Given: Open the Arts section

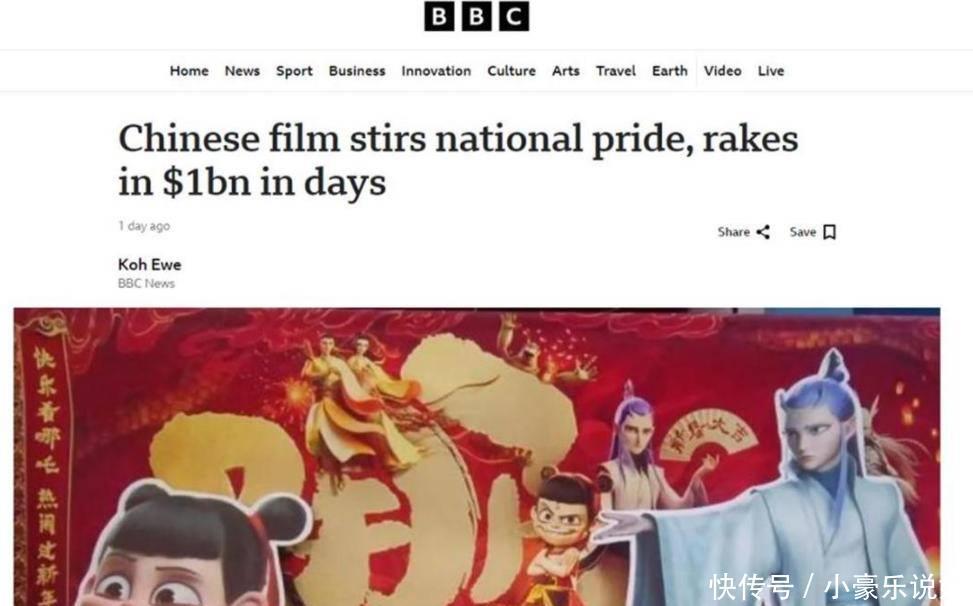Looking at the screenshot, I should [x=566, y=71].
